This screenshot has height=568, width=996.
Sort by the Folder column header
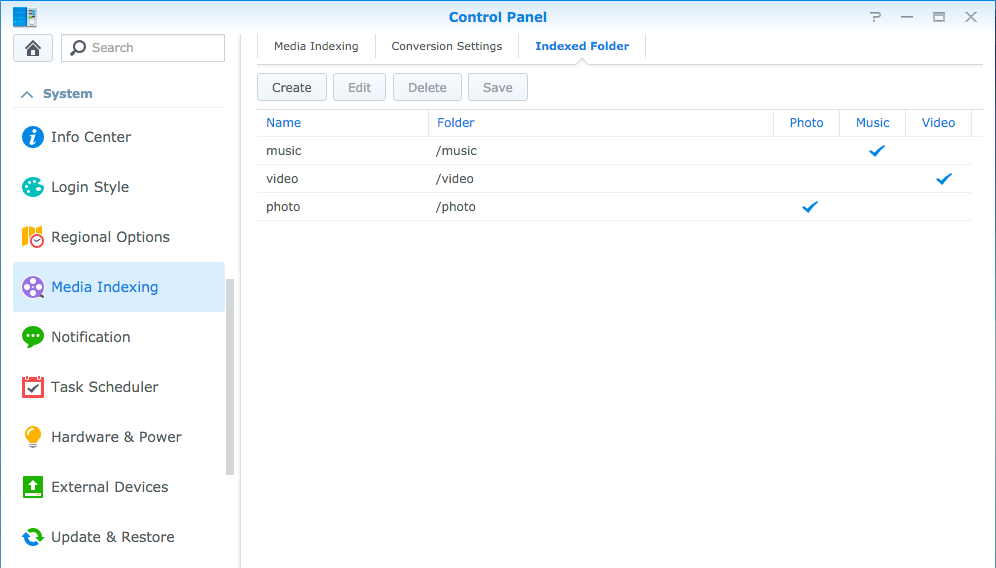(456, 123)
